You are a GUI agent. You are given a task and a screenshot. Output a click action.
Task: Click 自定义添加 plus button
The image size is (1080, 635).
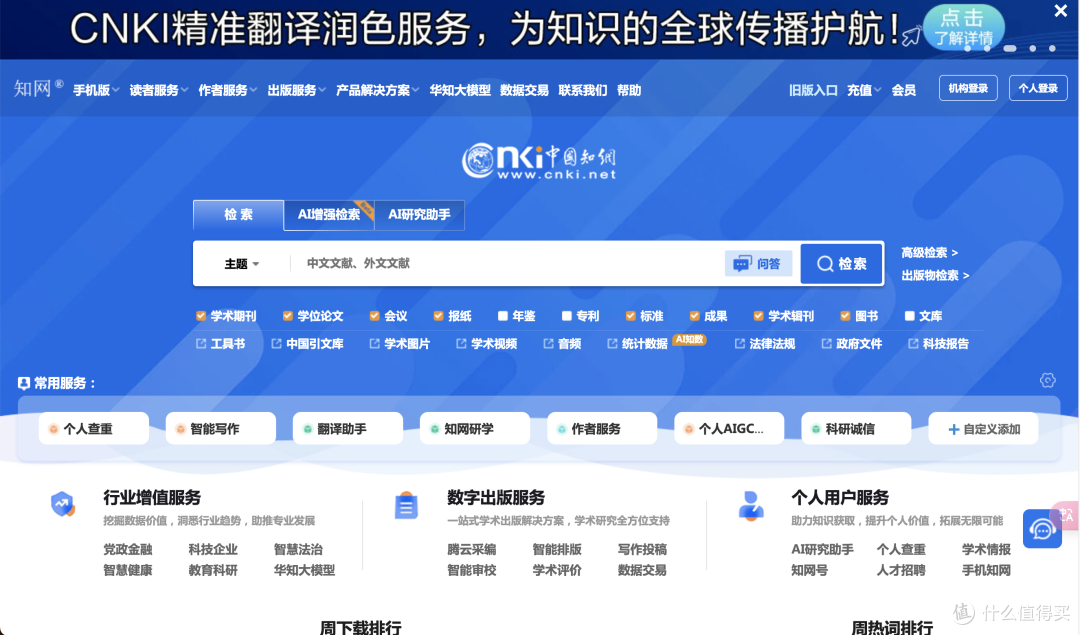click(x=984, y=428)
